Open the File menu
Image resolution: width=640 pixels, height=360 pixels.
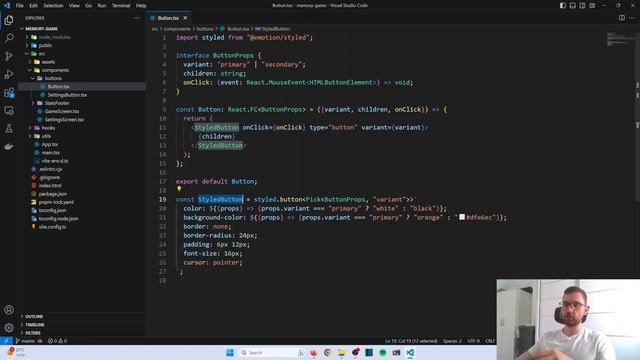click(20, 5)
